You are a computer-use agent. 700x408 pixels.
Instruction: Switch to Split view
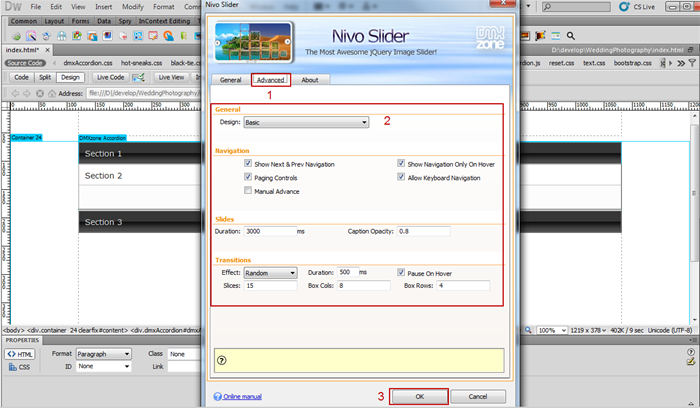(45, 77)
